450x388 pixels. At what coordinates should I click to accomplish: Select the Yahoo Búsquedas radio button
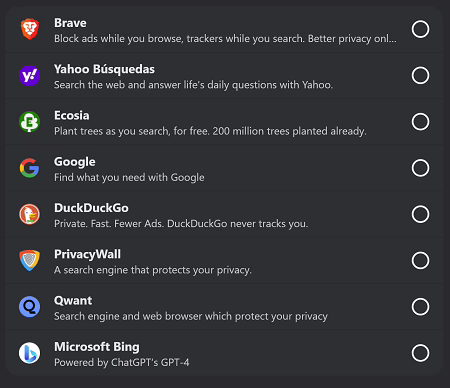[x=420, y=75]
